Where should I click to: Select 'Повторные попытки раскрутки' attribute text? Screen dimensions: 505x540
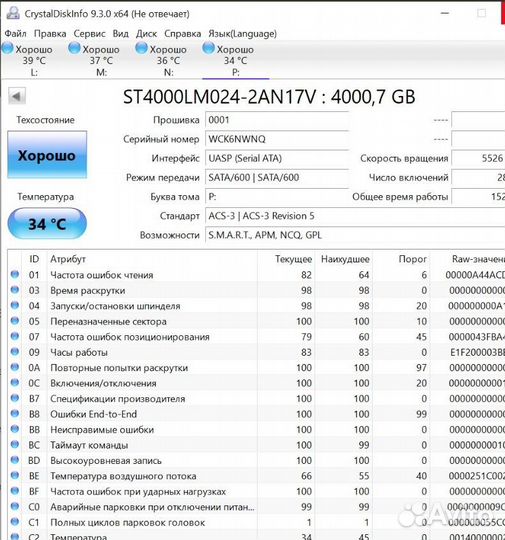[119, 368]
